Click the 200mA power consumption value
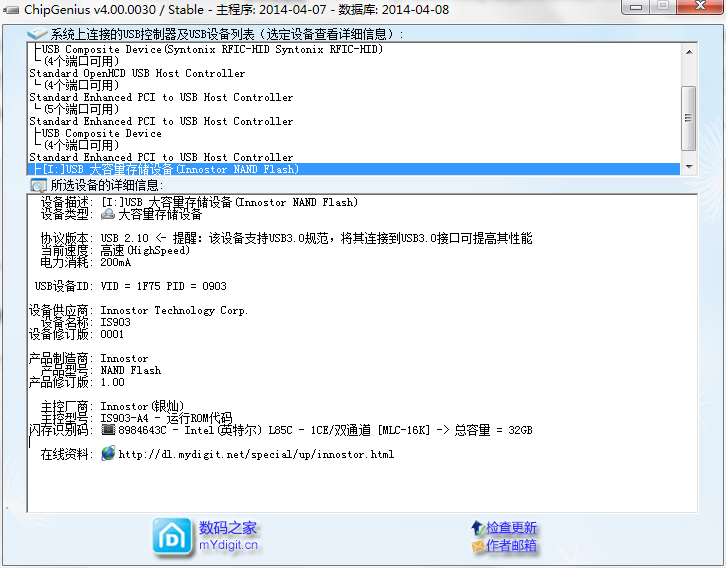Image resolution: width=726 pixels, height=568 pixels. [x=116, y=262]
